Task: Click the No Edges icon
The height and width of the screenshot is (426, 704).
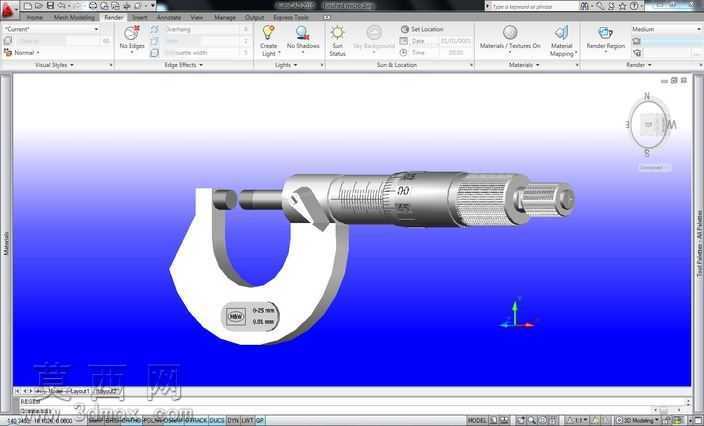Action: pyautogui.click(x=132, y=33)
